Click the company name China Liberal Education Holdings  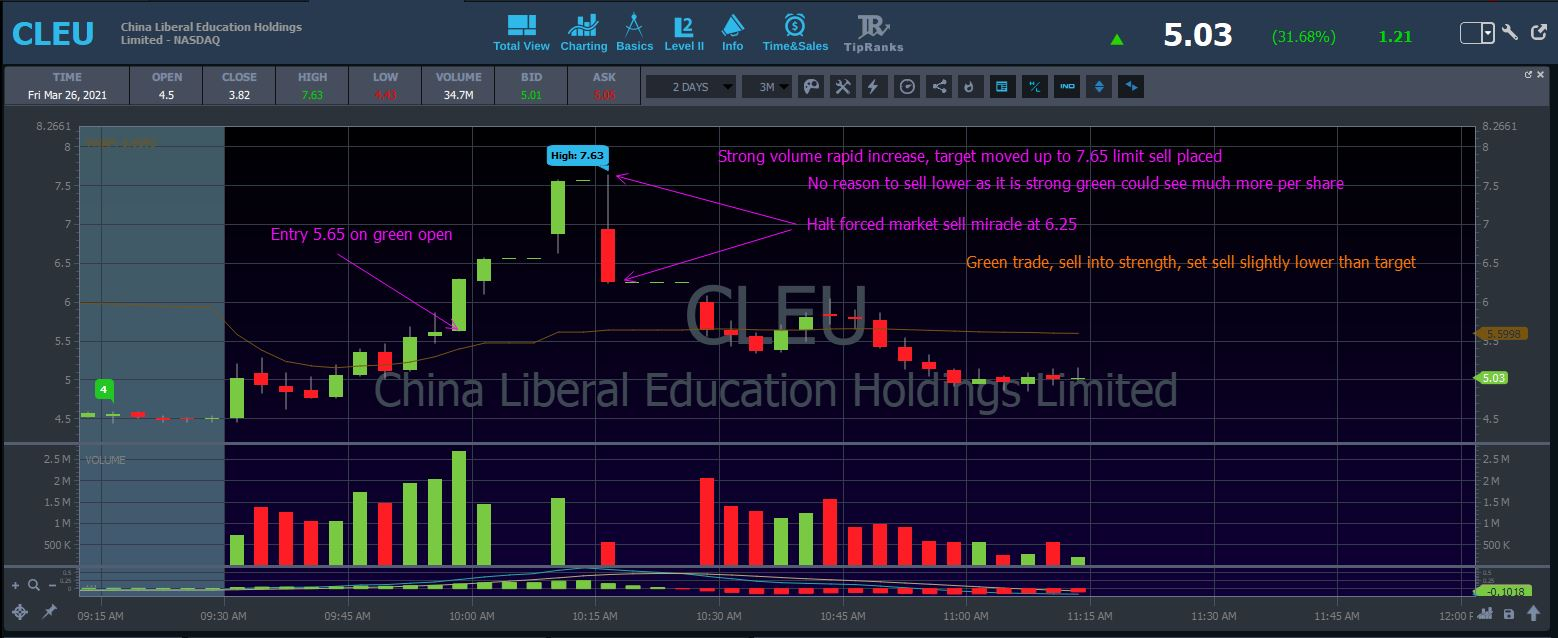pos(211,33)
